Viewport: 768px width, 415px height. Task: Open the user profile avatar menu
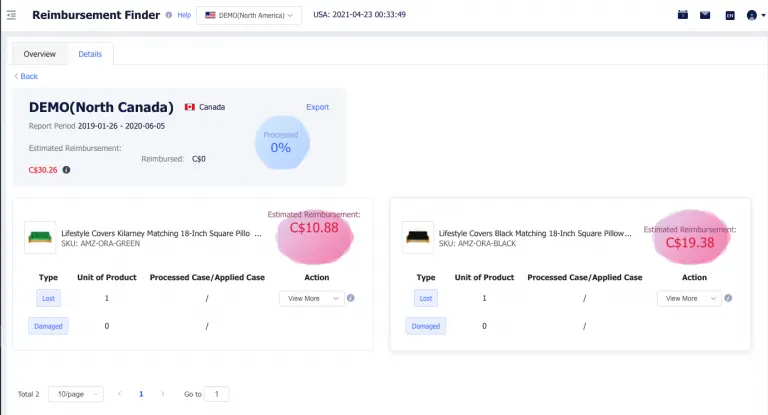click(x=755, y=15)
